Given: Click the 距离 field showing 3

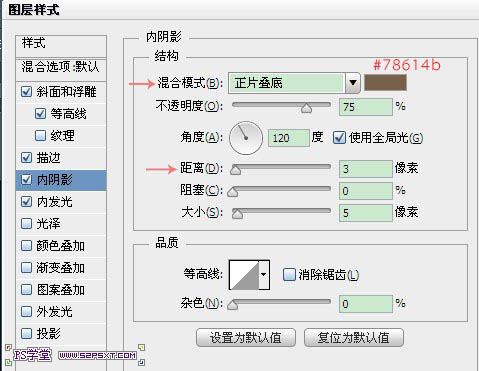Looking at the screenshot, I should (x=366, y=169).
